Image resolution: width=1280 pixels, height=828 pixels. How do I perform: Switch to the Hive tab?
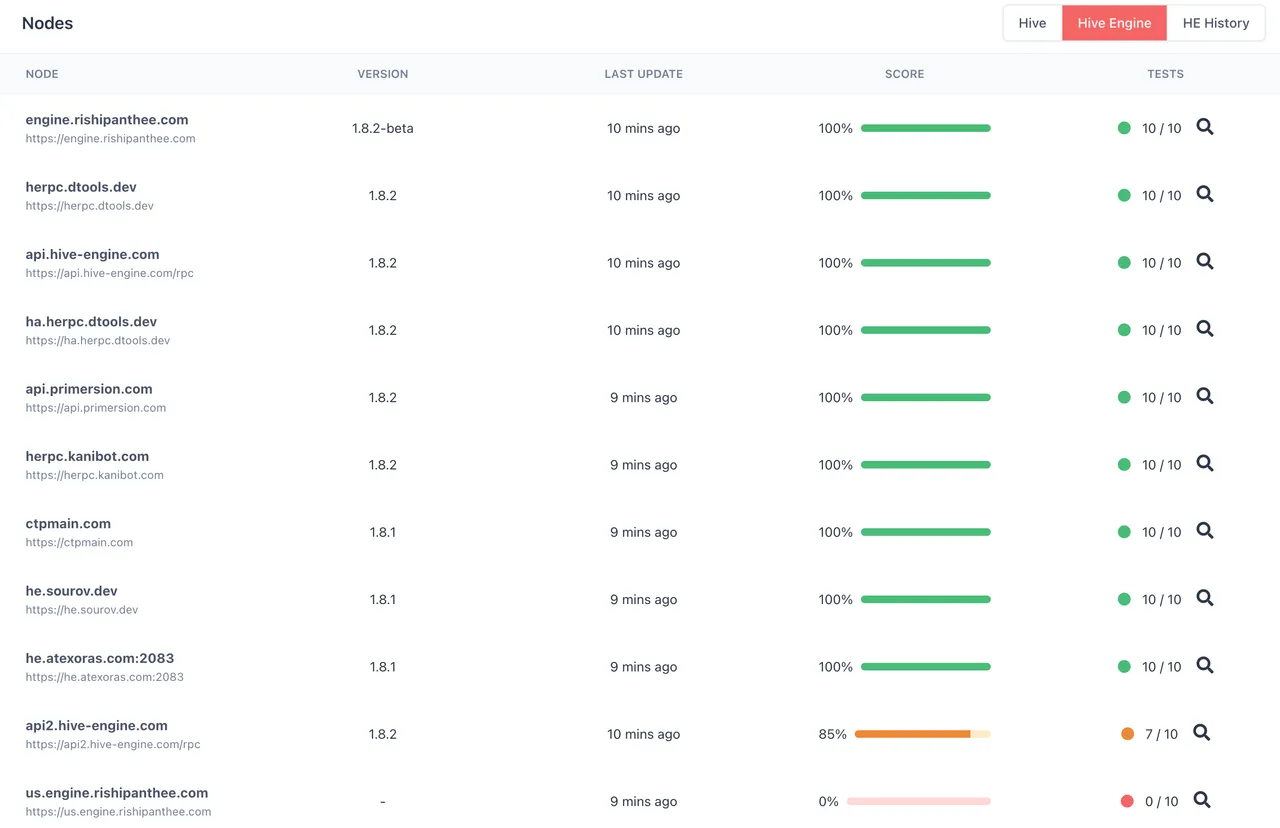pyautogui.click(x=1032, y=23)
